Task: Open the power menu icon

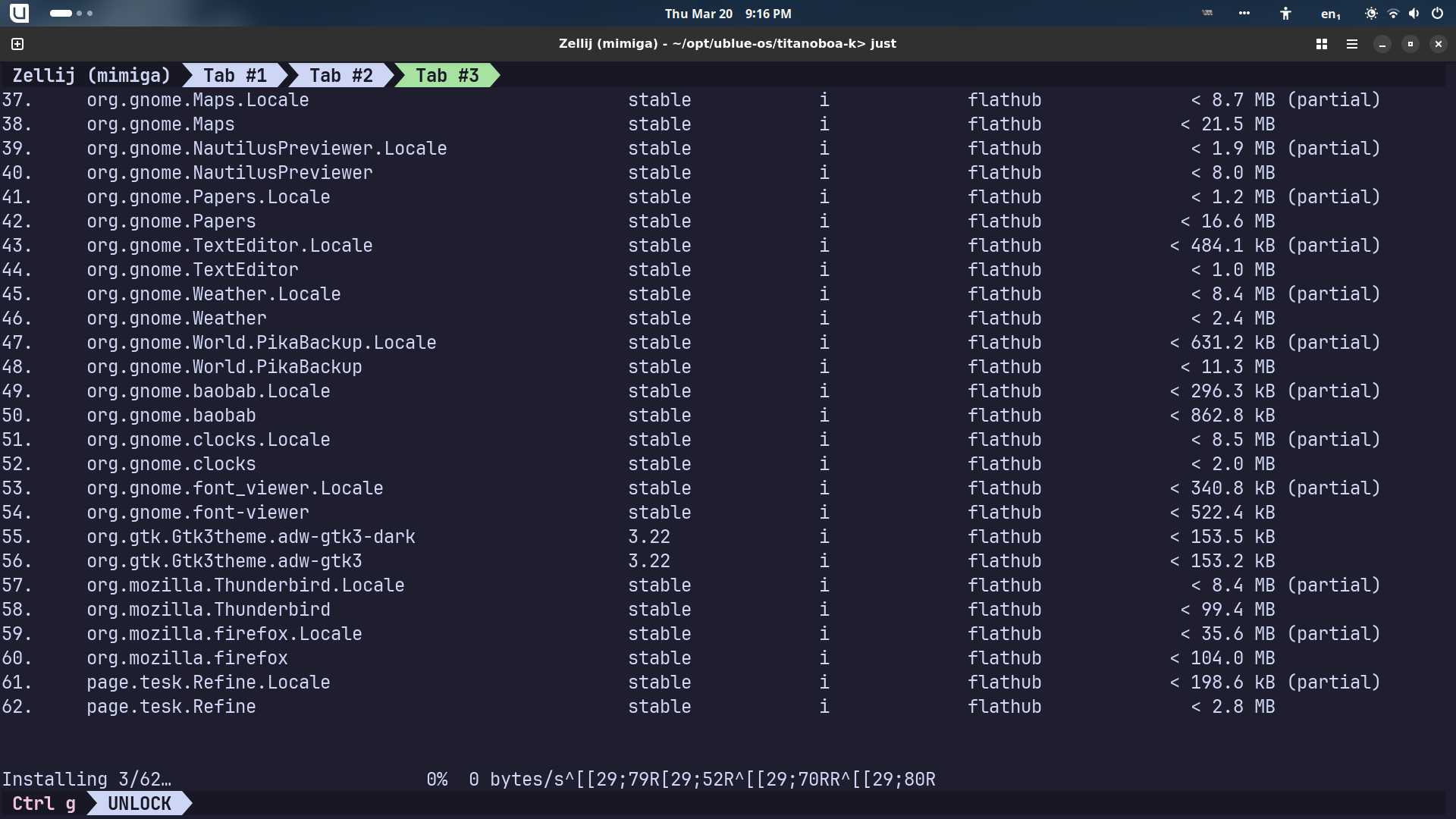Action: pyautogui.click(x=1437, y=14)
